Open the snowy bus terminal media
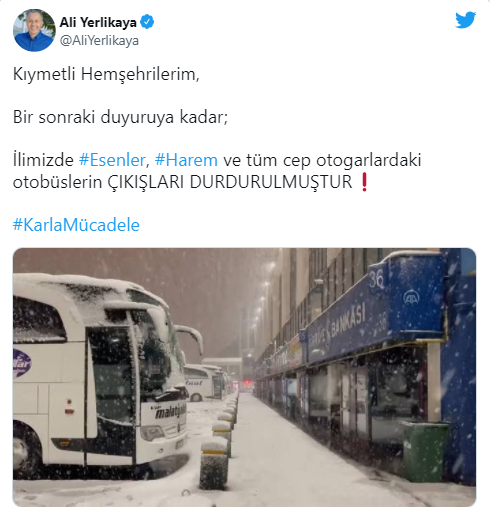Viewport: 490px width, 507px height. coord(244,377)
